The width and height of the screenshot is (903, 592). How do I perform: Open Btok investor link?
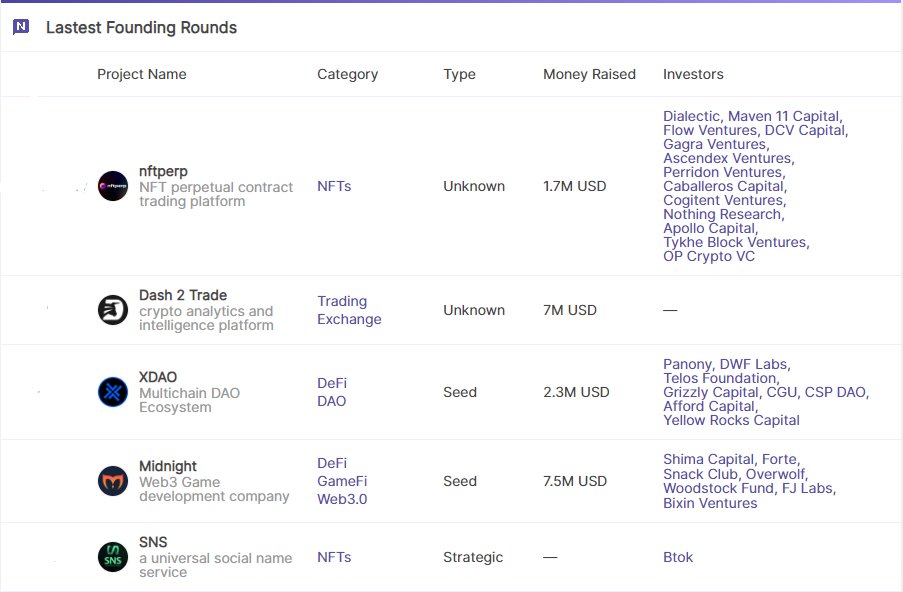(x=678, y=557)
